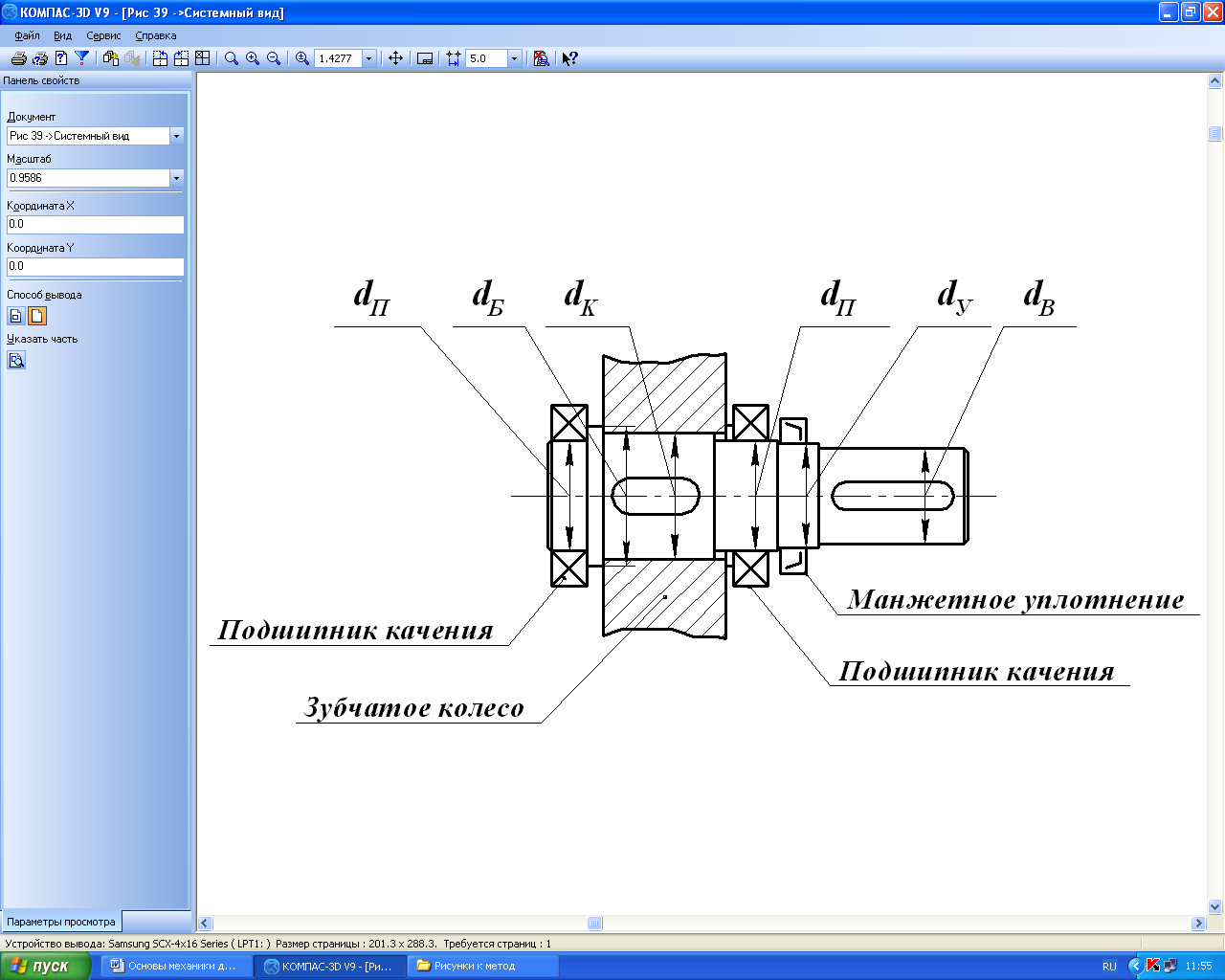Click the 11:55 system clock
1225x980 pixels.
[x=1198, y=967]
